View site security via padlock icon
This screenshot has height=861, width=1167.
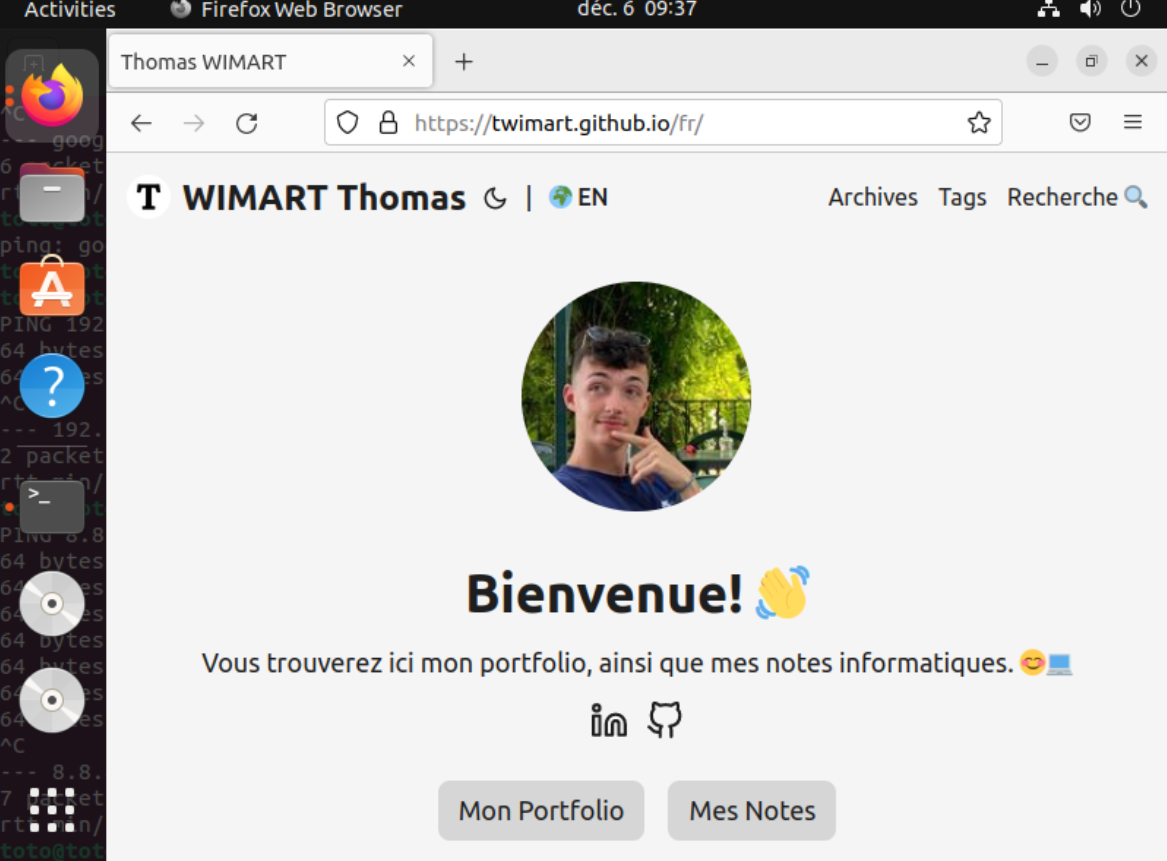click(388, 122)
